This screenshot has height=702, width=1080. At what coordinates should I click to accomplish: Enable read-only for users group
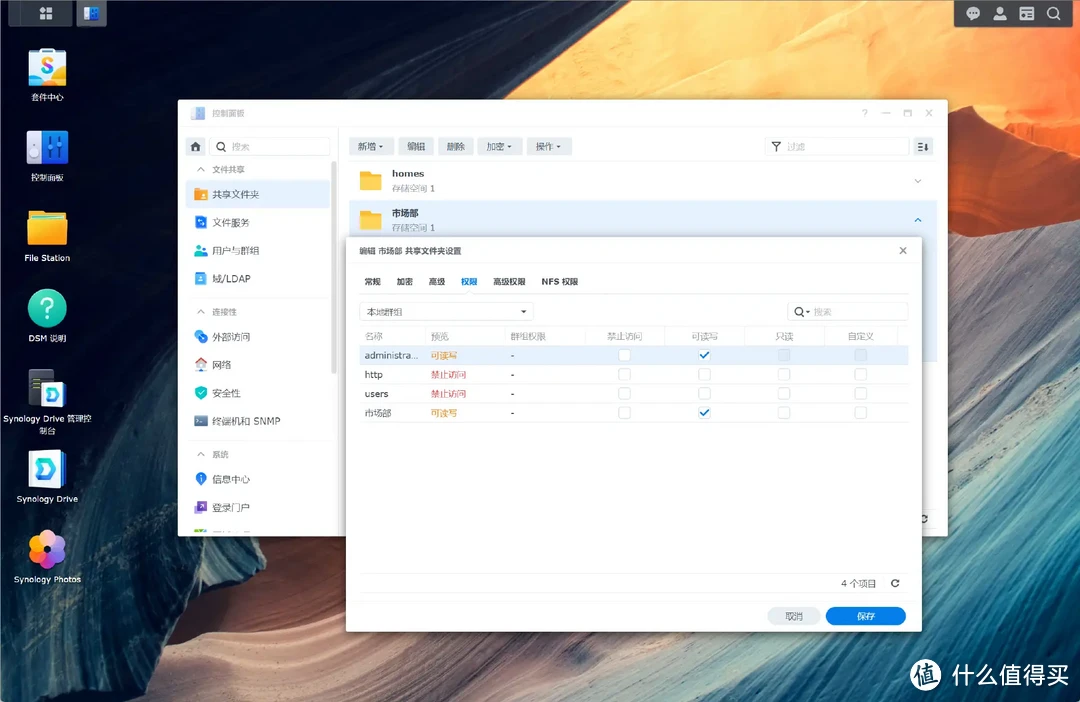(784, 394)
